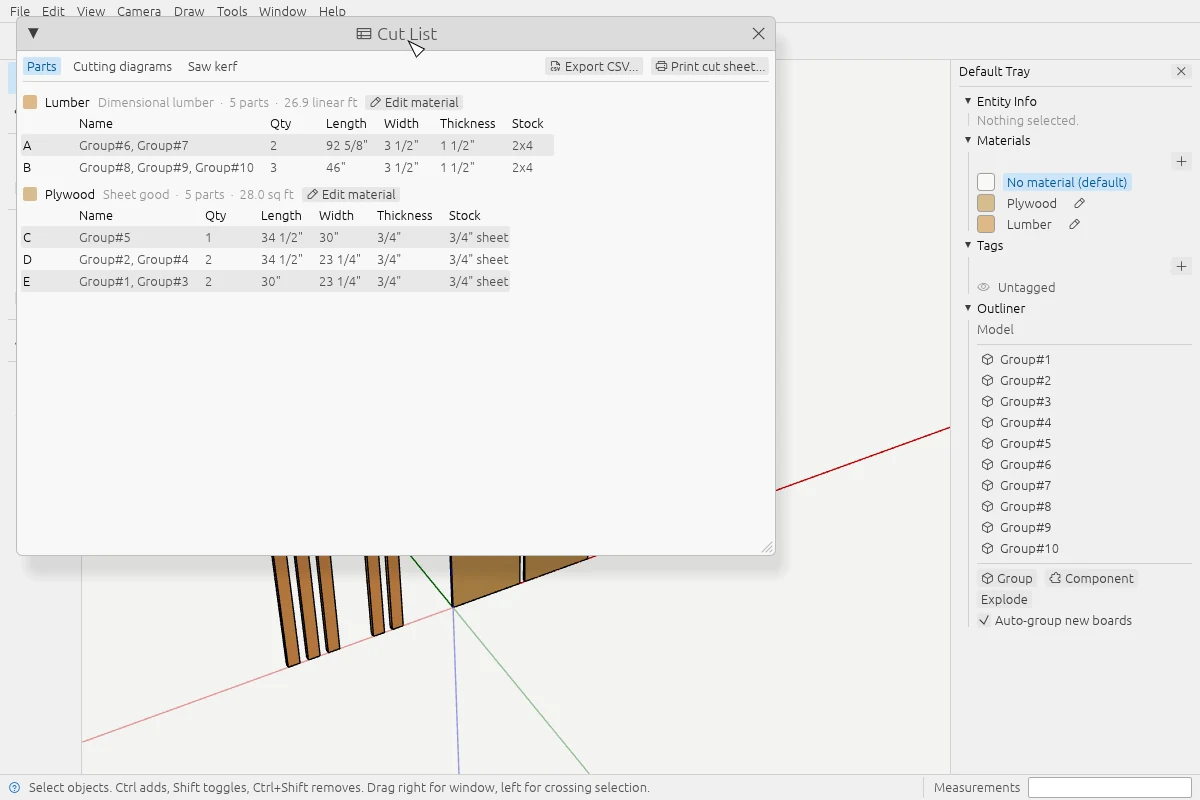Collapse the Outliner section
The width and height of the screenshot is (1200, 800).
pos(968,308)
